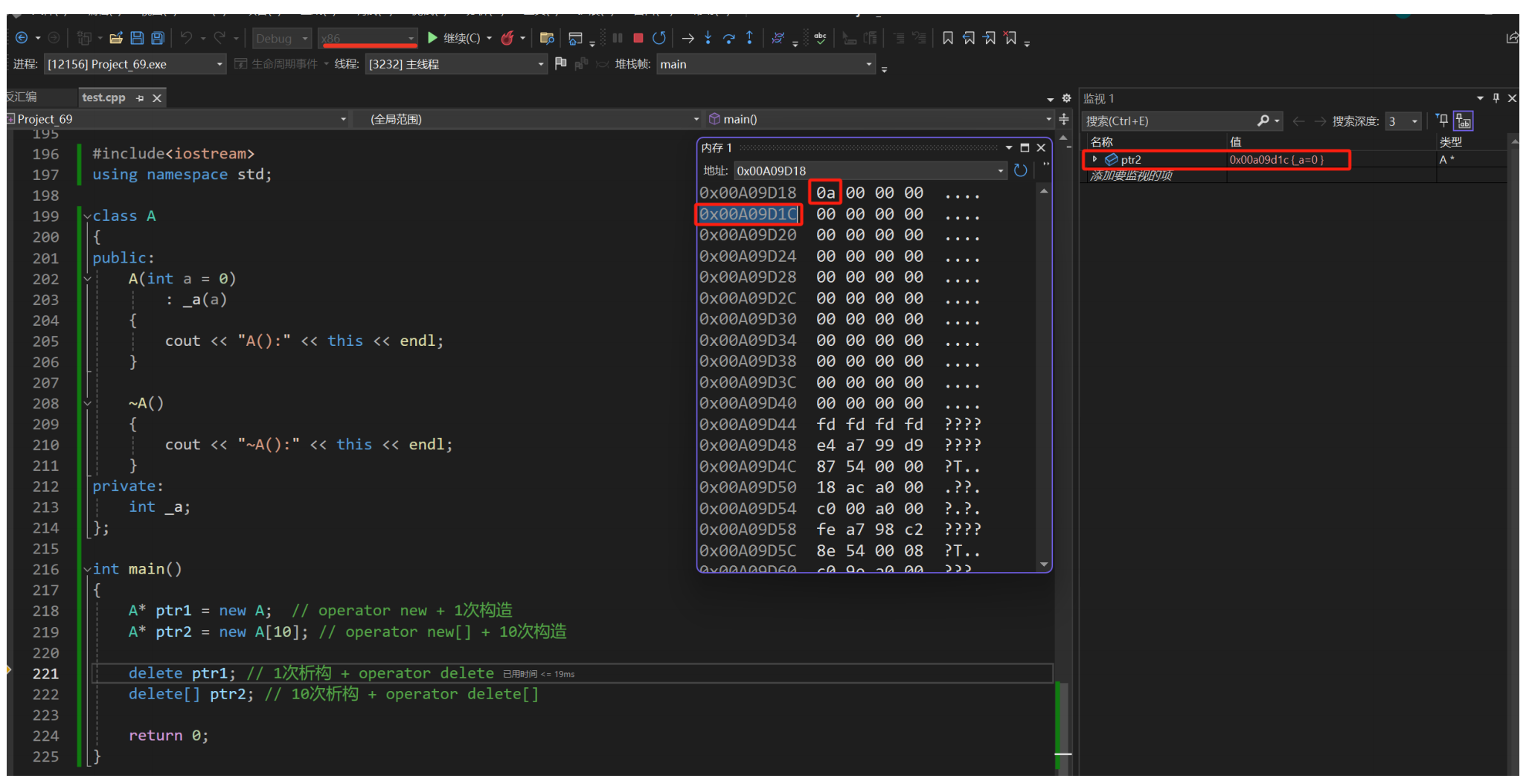Open the main() member dropdown
The image size is (1532, 784).
point(880,119)
